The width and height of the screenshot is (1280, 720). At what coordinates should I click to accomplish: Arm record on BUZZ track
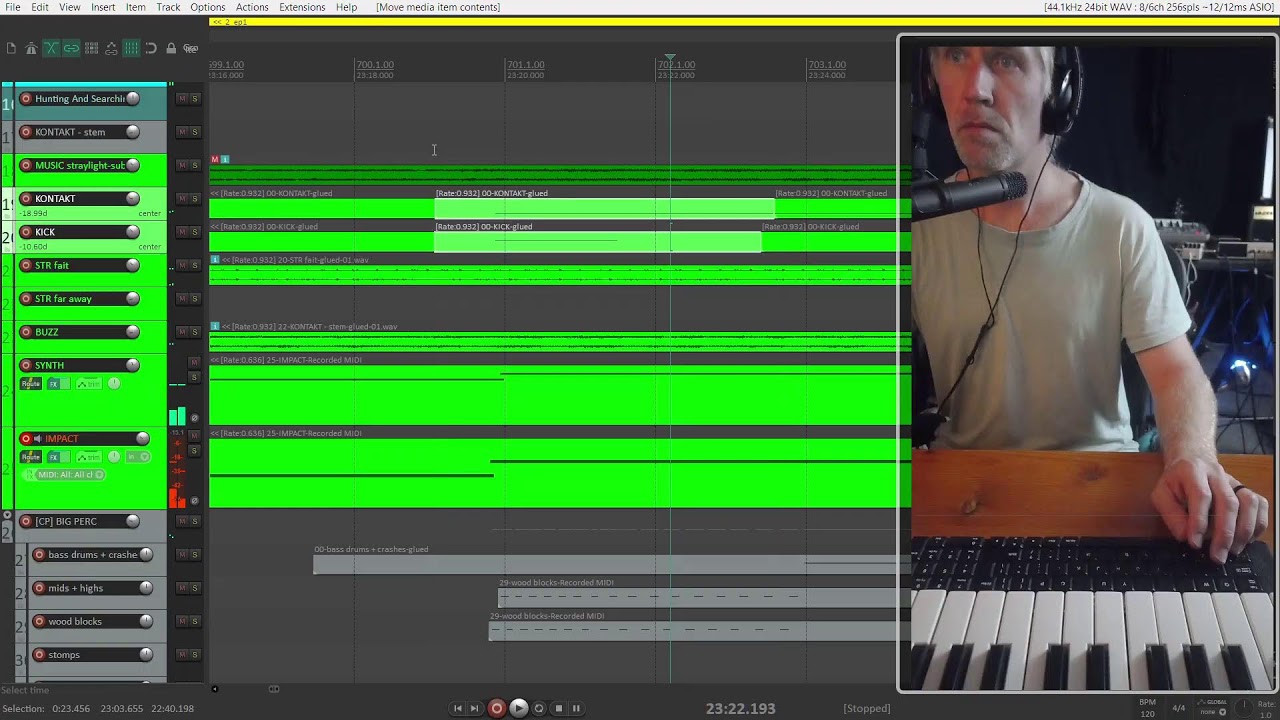pos(26,332)
